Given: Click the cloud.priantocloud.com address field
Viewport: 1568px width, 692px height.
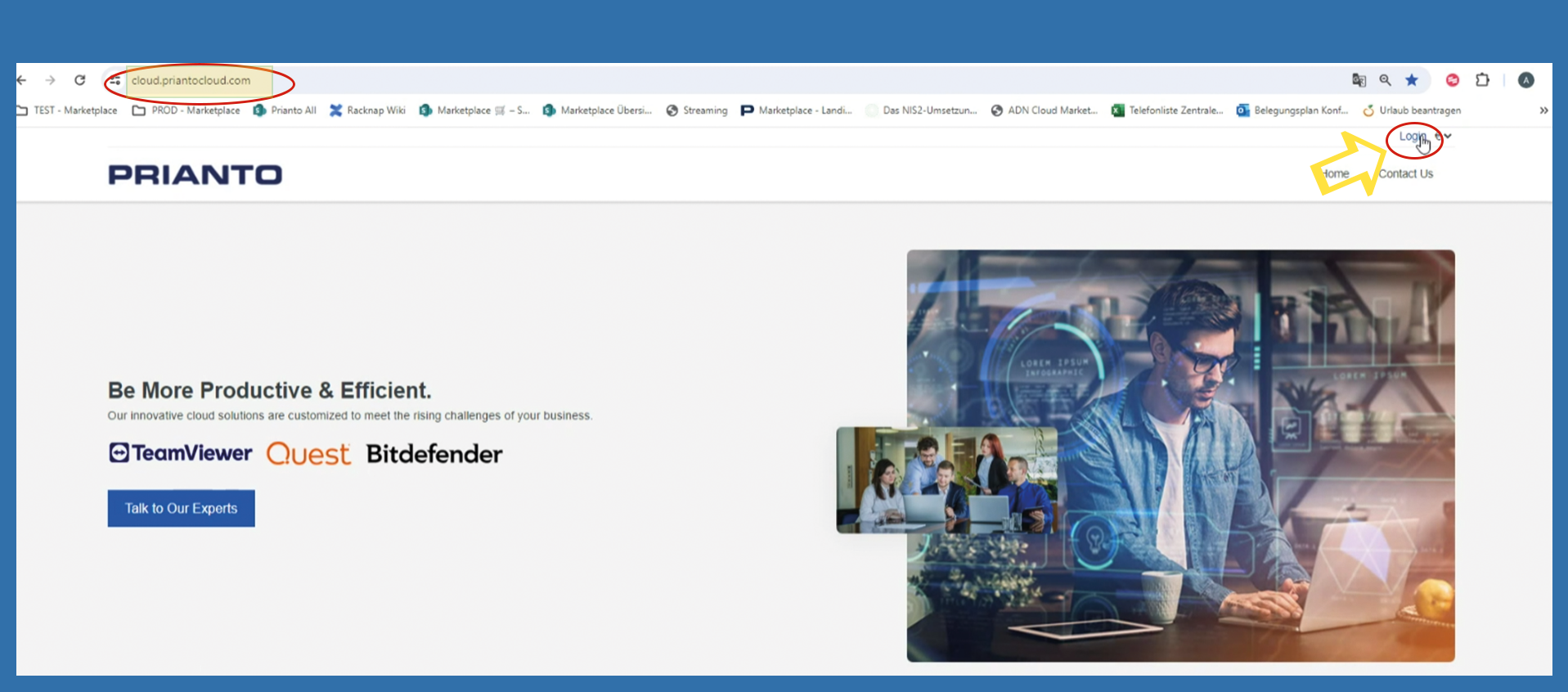Looking at the screenshot, I should click(x=191, y=80).
